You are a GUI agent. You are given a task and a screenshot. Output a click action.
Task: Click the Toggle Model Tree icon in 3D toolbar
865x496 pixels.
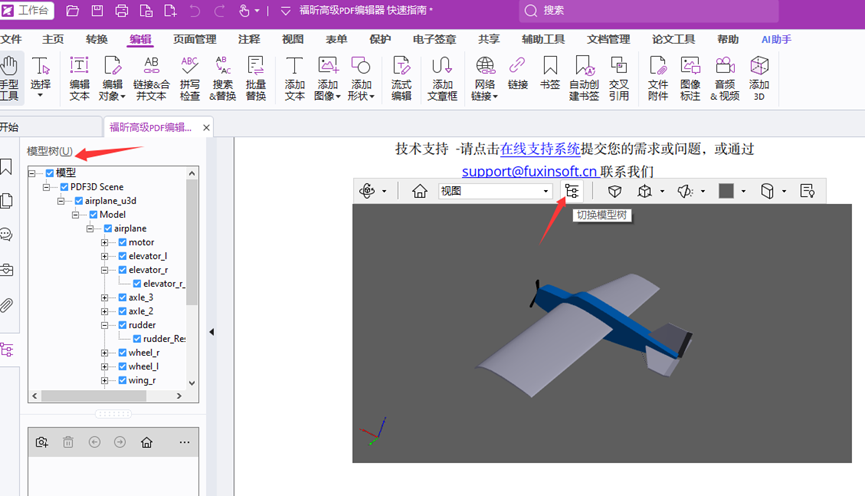coord(572,191)
